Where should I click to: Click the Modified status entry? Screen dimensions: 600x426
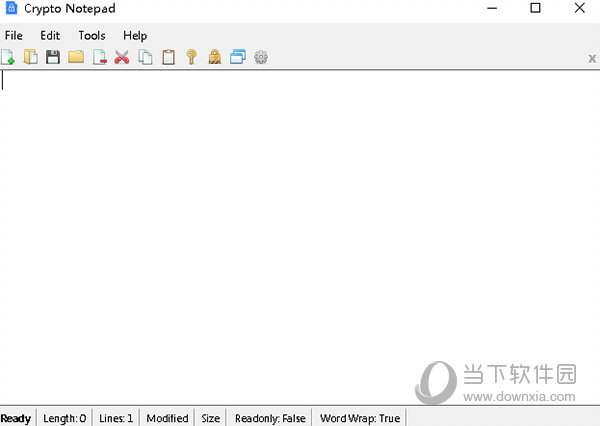pos(167,418)
